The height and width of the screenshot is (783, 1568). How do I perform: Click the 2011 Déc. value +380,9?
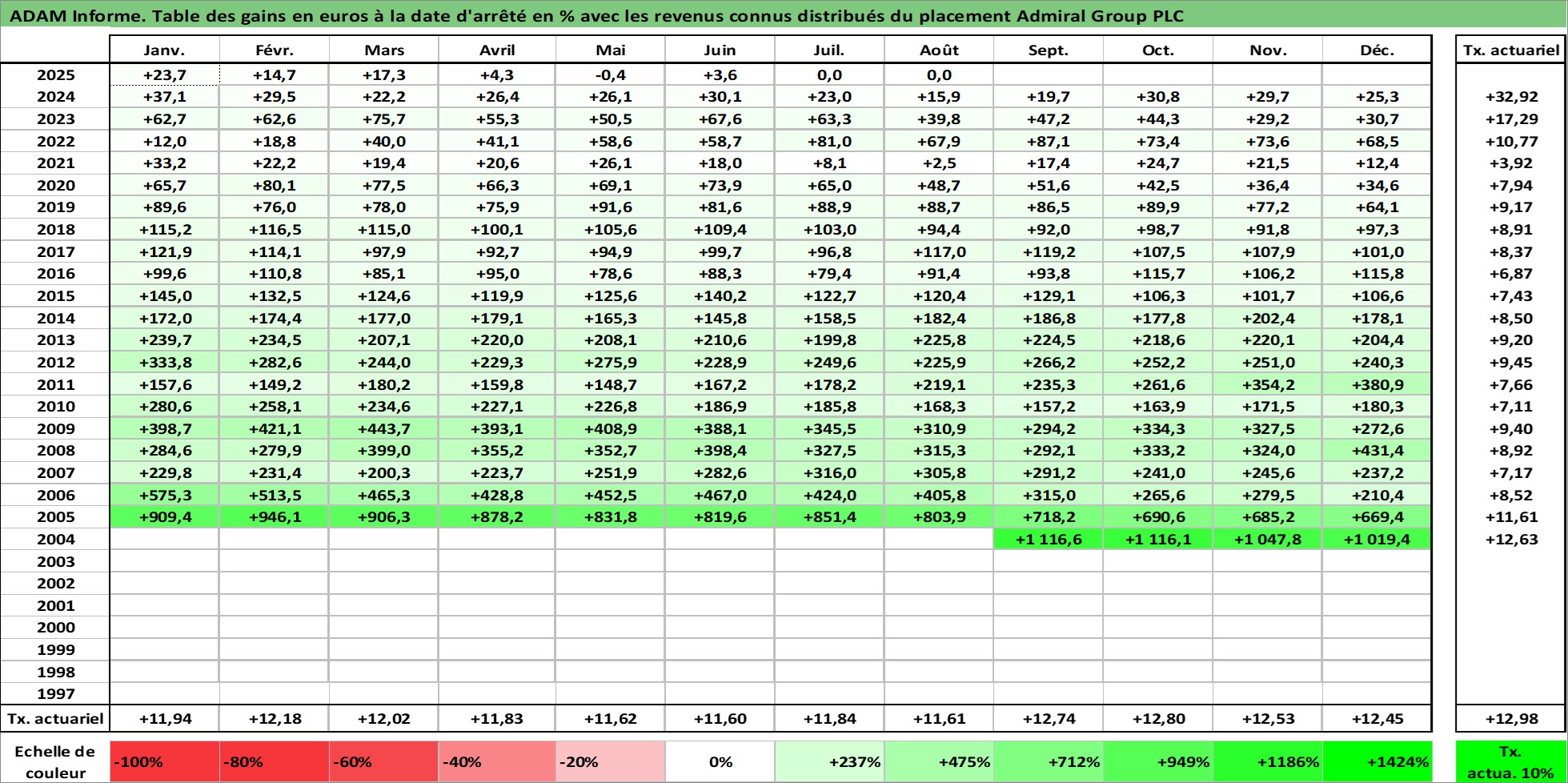point(1377,384)
